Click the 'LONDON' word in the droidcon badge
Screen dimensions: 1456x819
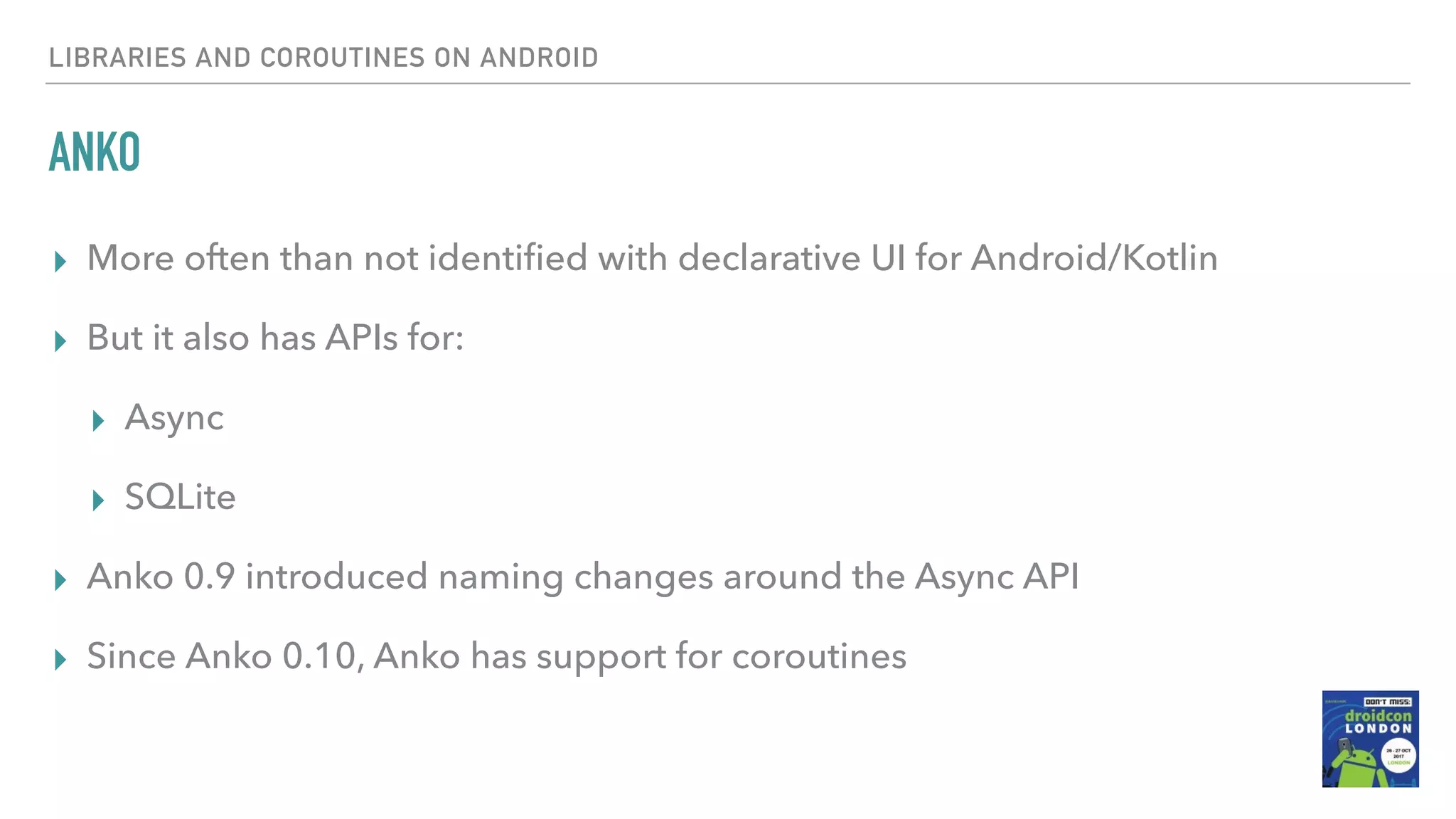(x=1378, y=729)
